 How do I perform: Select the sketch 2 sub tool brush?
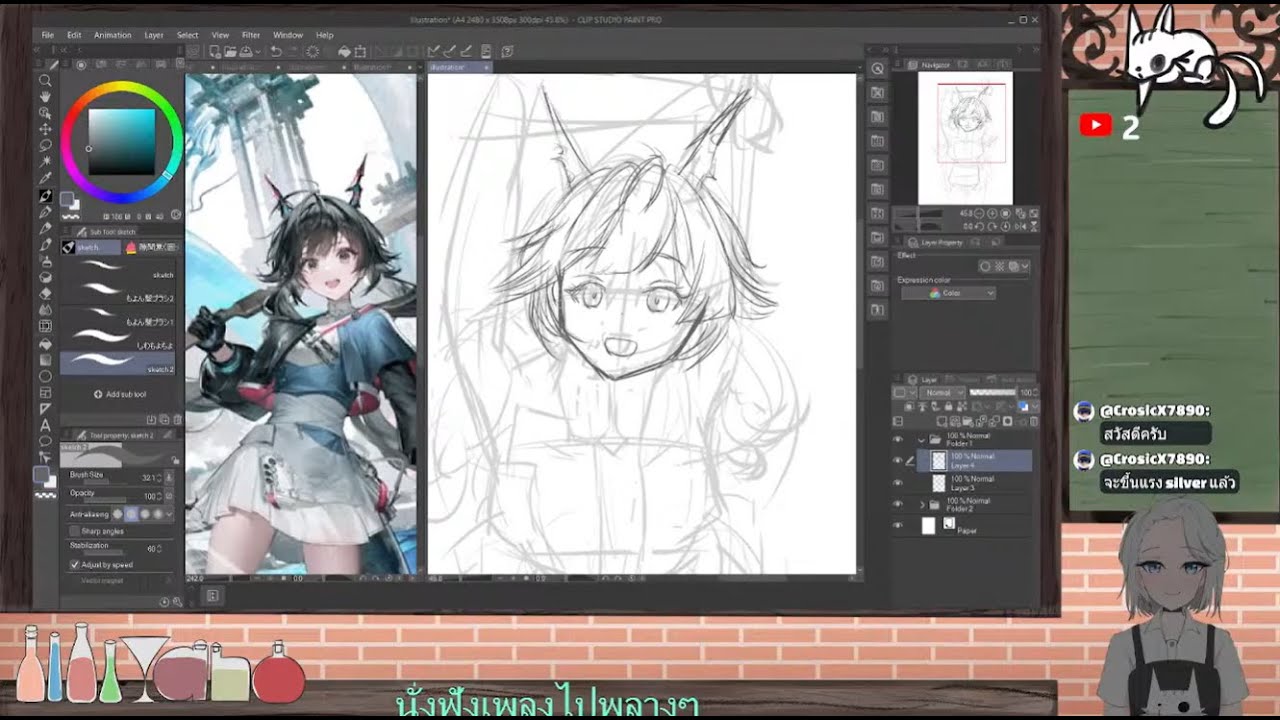coord(118,363)
